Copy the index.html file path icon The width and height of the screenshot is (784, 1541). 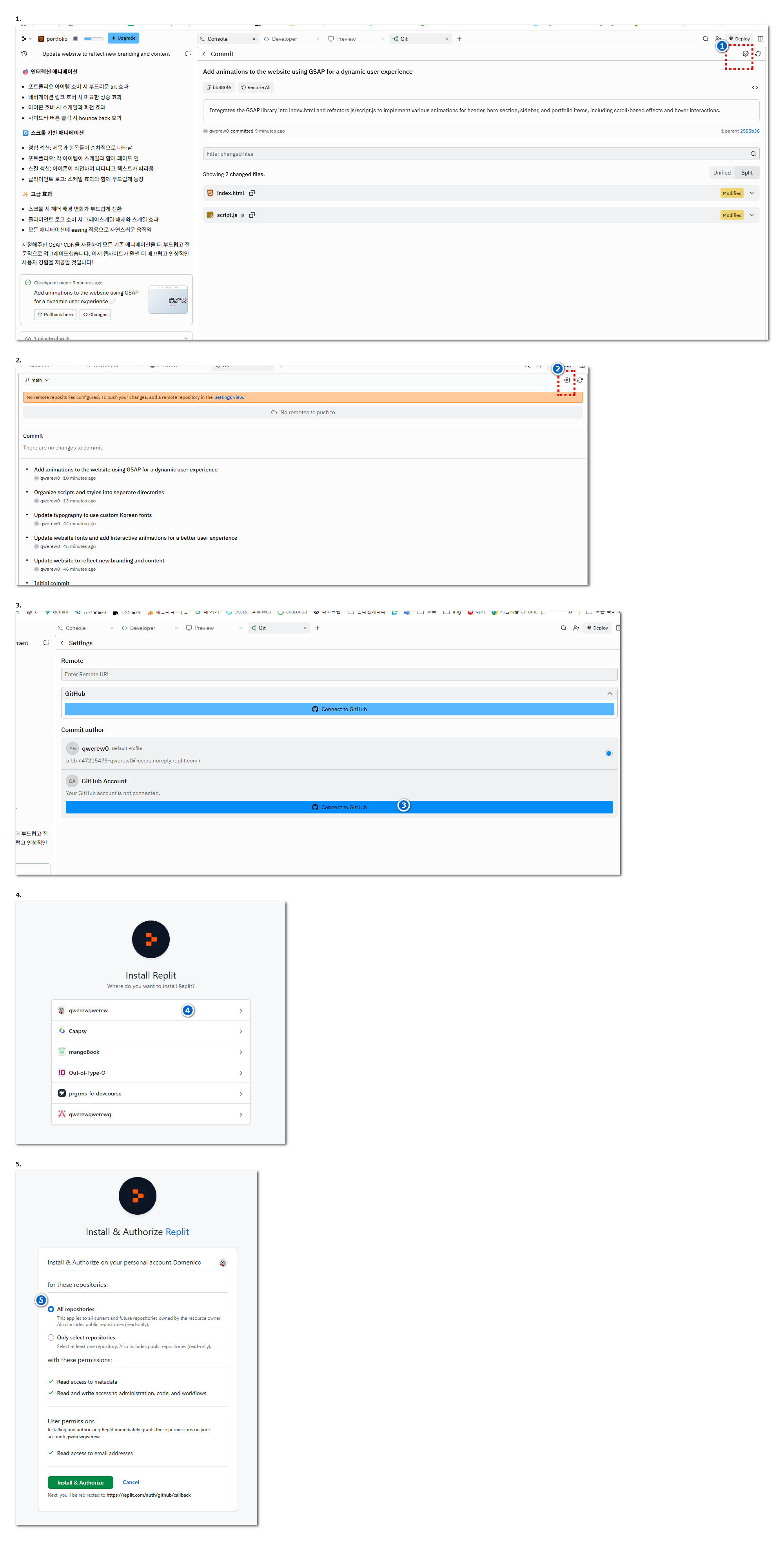252,193
